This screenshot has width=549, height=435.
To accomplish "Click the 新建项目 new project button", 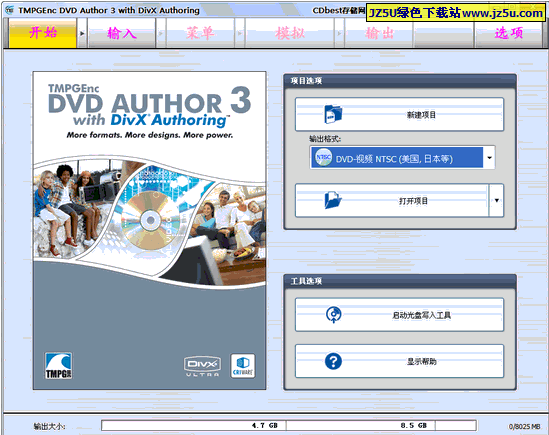I will (399, 115).
